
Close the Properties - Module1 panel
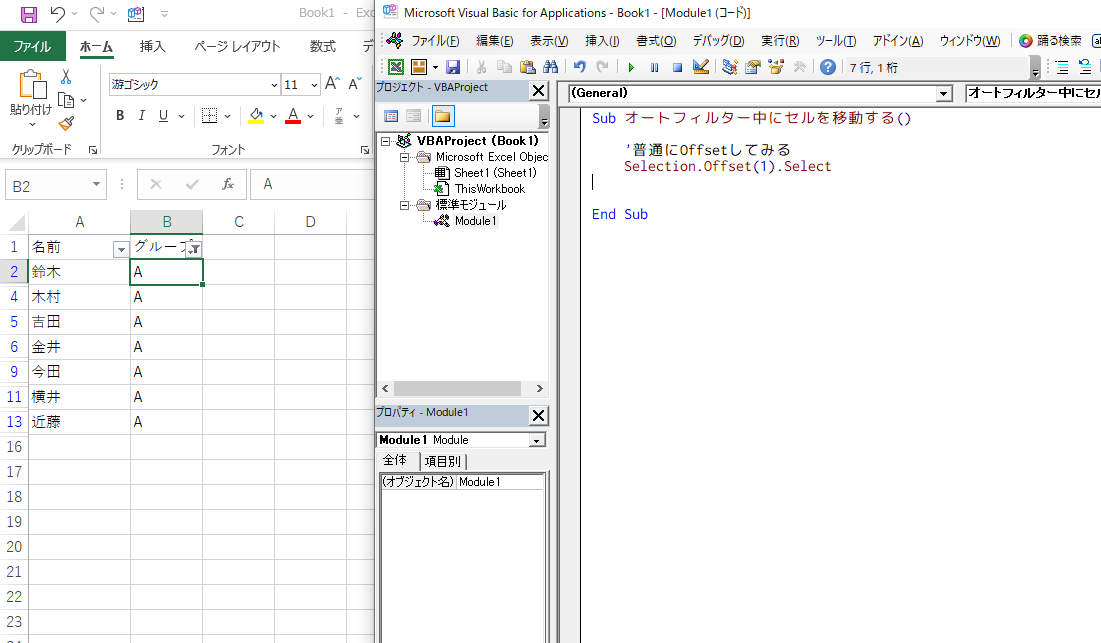pos(538,416)
